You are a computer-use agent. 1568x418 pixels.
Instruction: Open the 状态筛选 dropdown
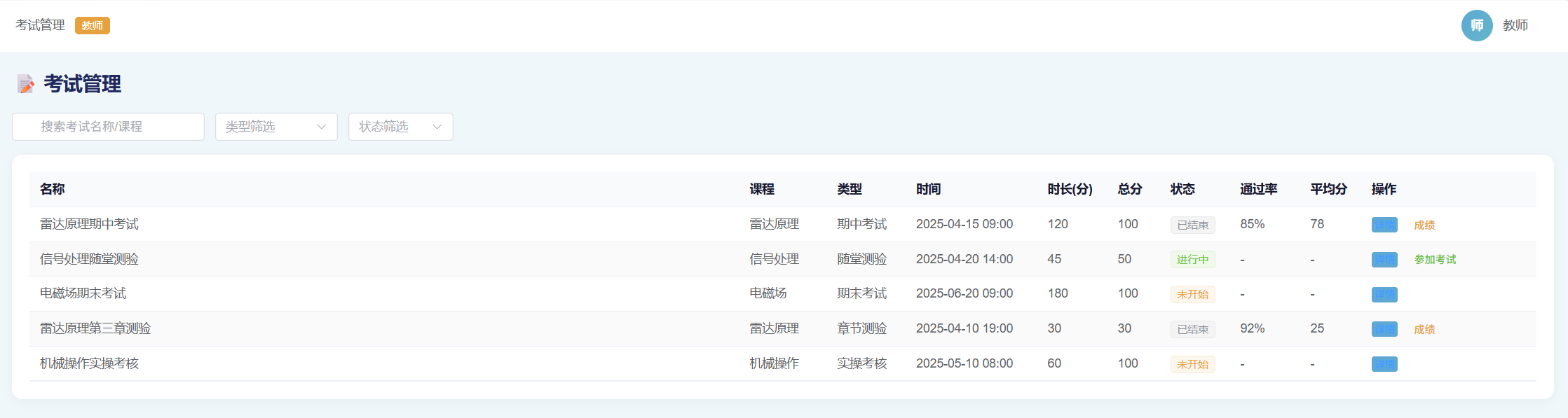[x=400, y=127]
